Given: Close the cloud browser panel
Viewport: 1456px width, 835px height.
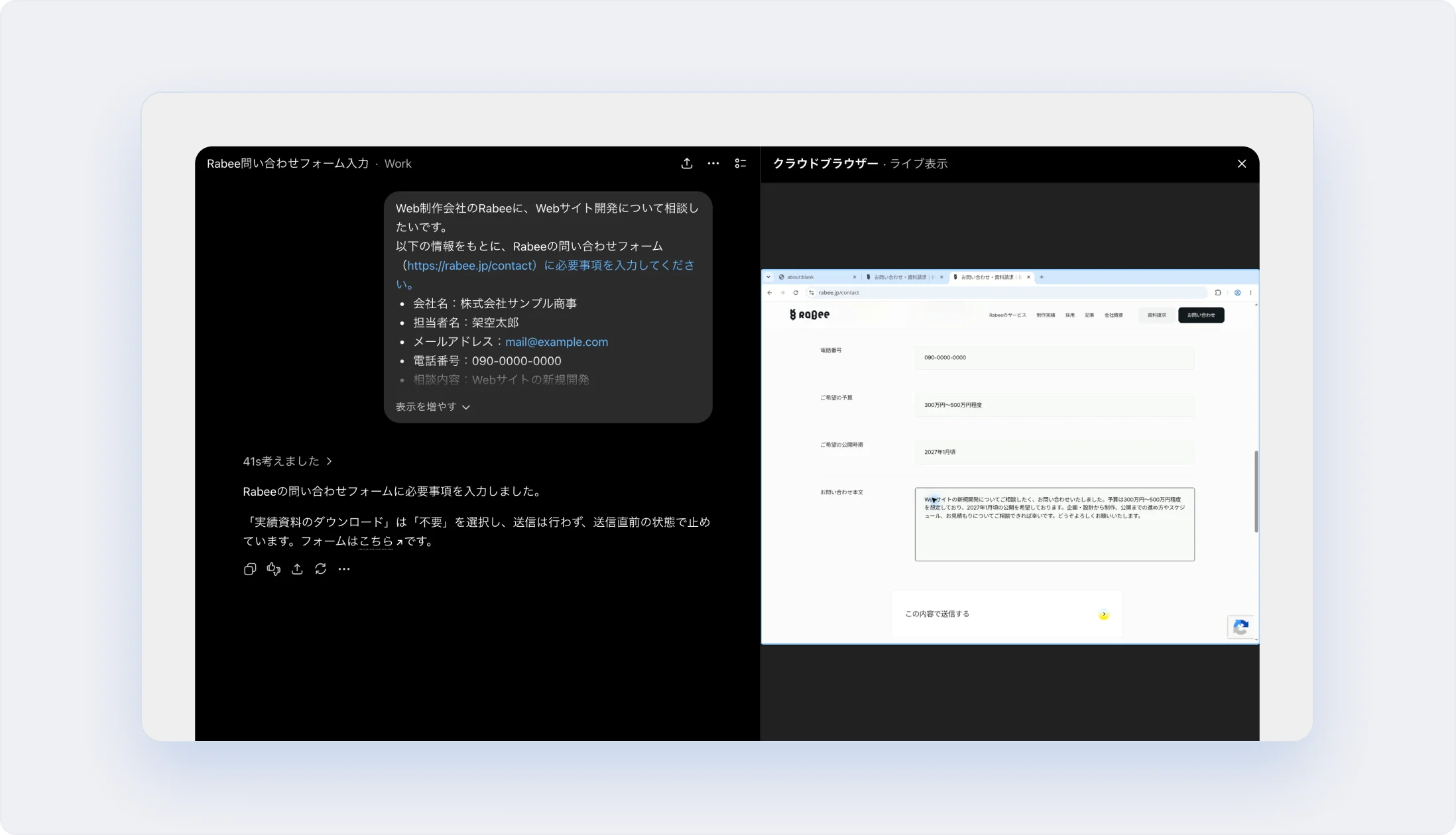Looking at the screenshot, I should (x=1242, y=164).
